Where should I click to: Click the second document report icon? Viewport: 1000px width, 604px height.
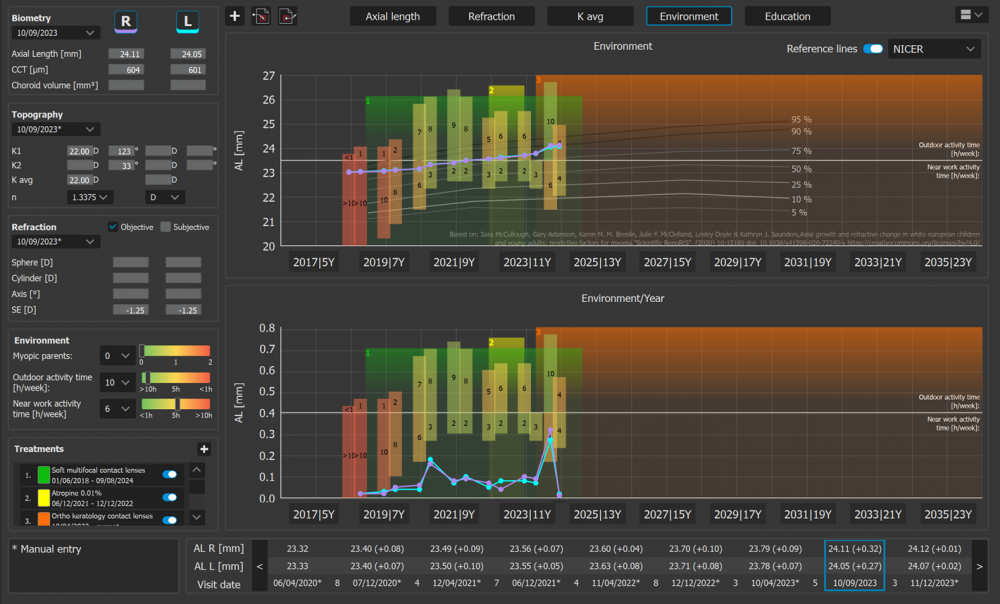point(287,16)
